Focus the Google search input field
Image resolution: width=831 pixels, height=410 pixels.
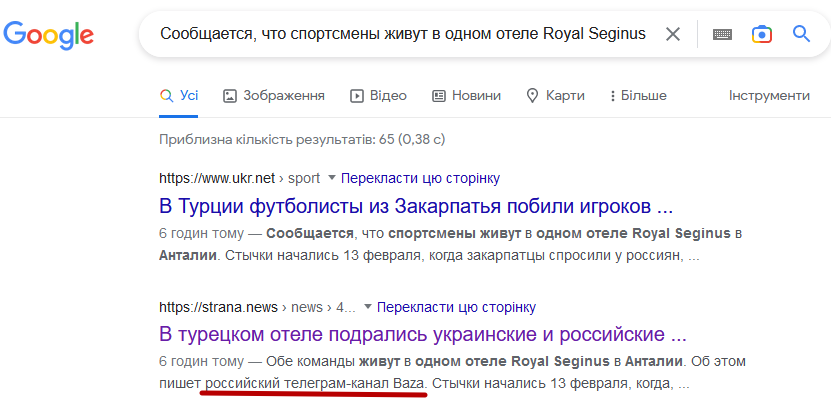click(403, 34)
